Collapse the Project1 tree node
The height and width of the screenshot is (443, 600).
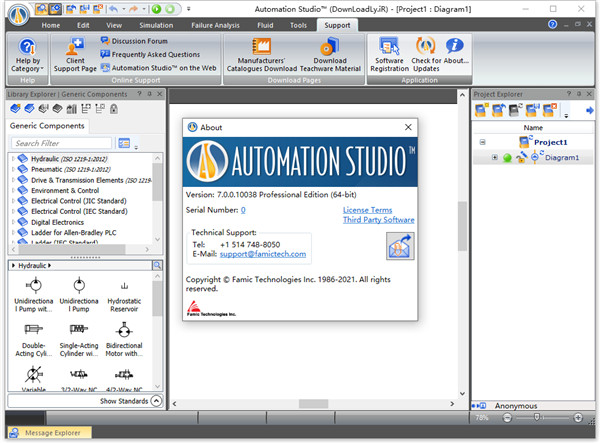(482, 142)
